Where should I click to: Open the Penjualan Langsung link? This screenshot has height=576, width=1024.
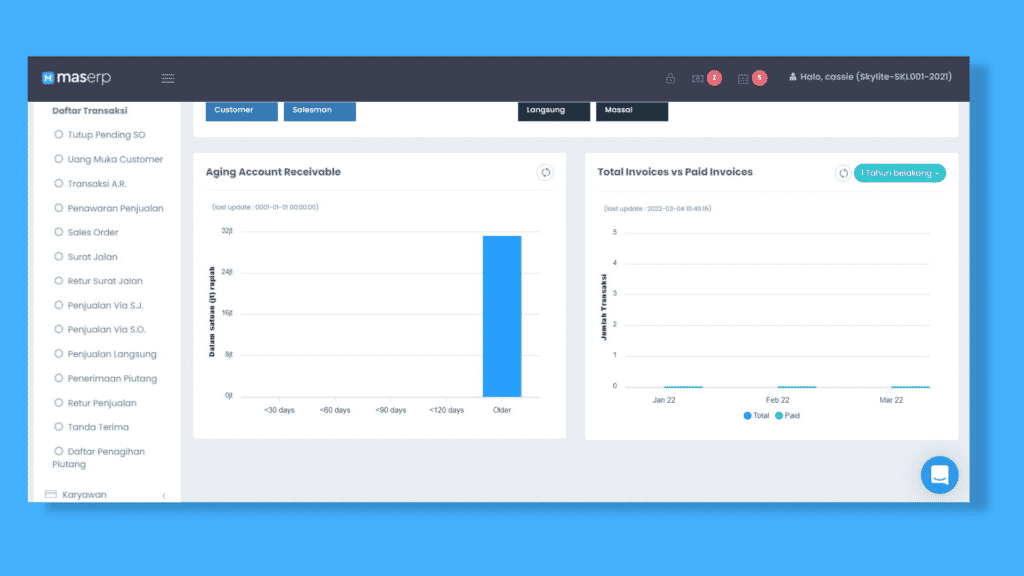[x=113, y=353]
